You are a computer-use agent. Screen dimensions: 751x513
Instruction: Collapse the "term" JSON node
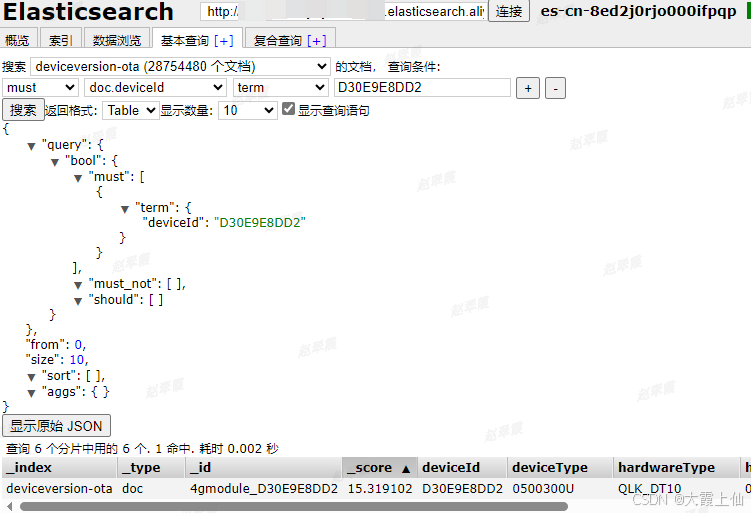[125, 209]
